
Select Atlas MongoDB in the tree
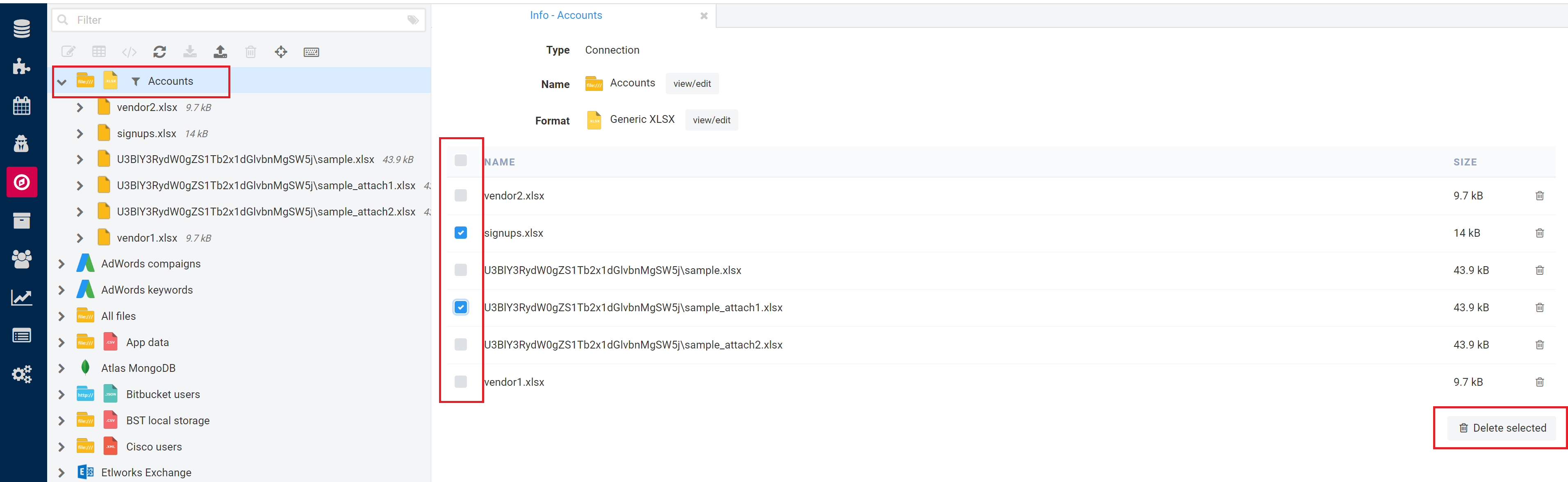click(138, 368)
